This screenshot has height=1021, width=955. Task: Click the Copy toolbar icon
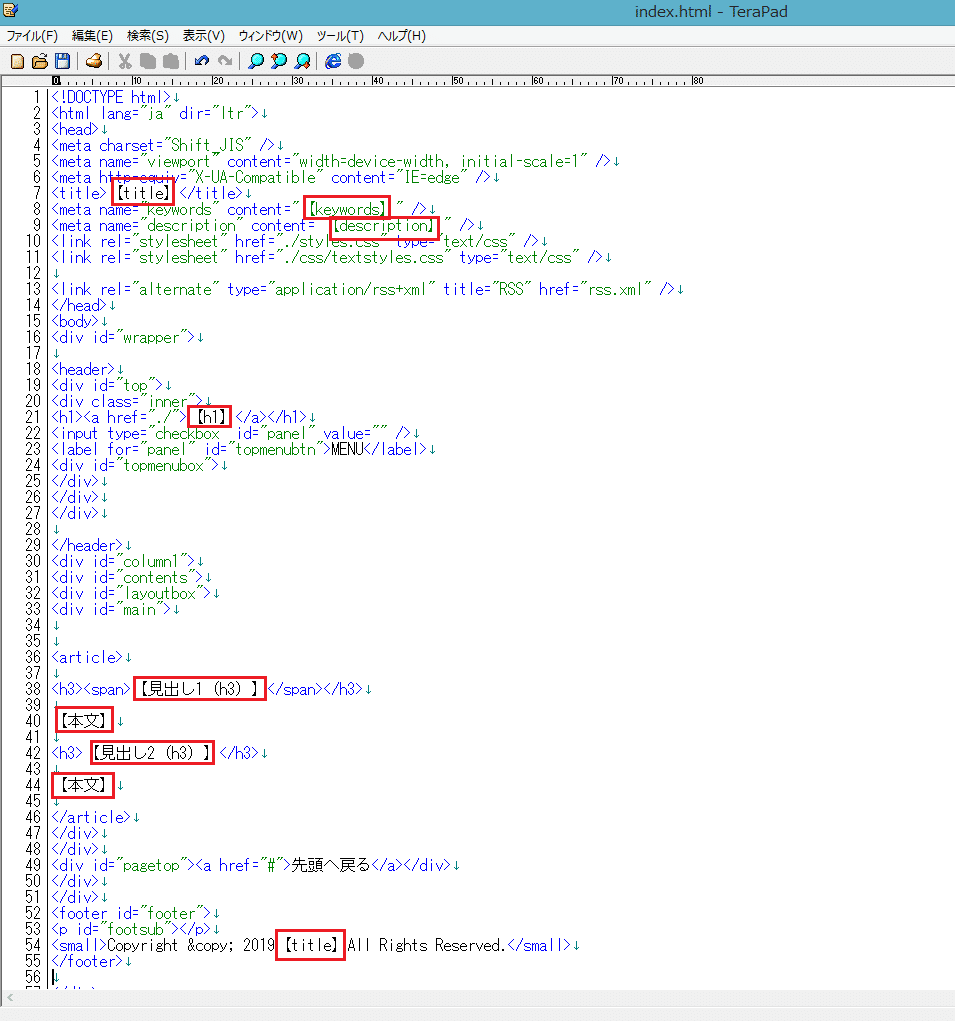pos(148,61)
